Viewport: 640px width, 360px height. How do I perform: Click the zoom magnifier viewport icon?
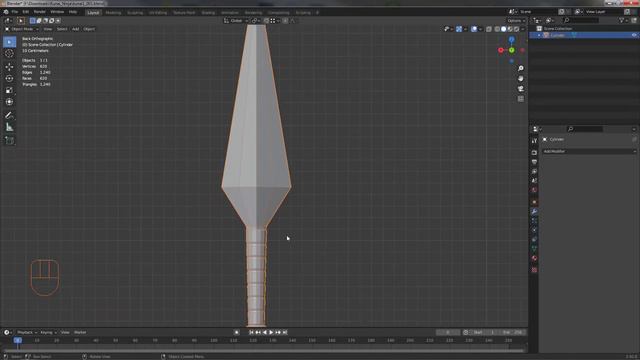521,68
